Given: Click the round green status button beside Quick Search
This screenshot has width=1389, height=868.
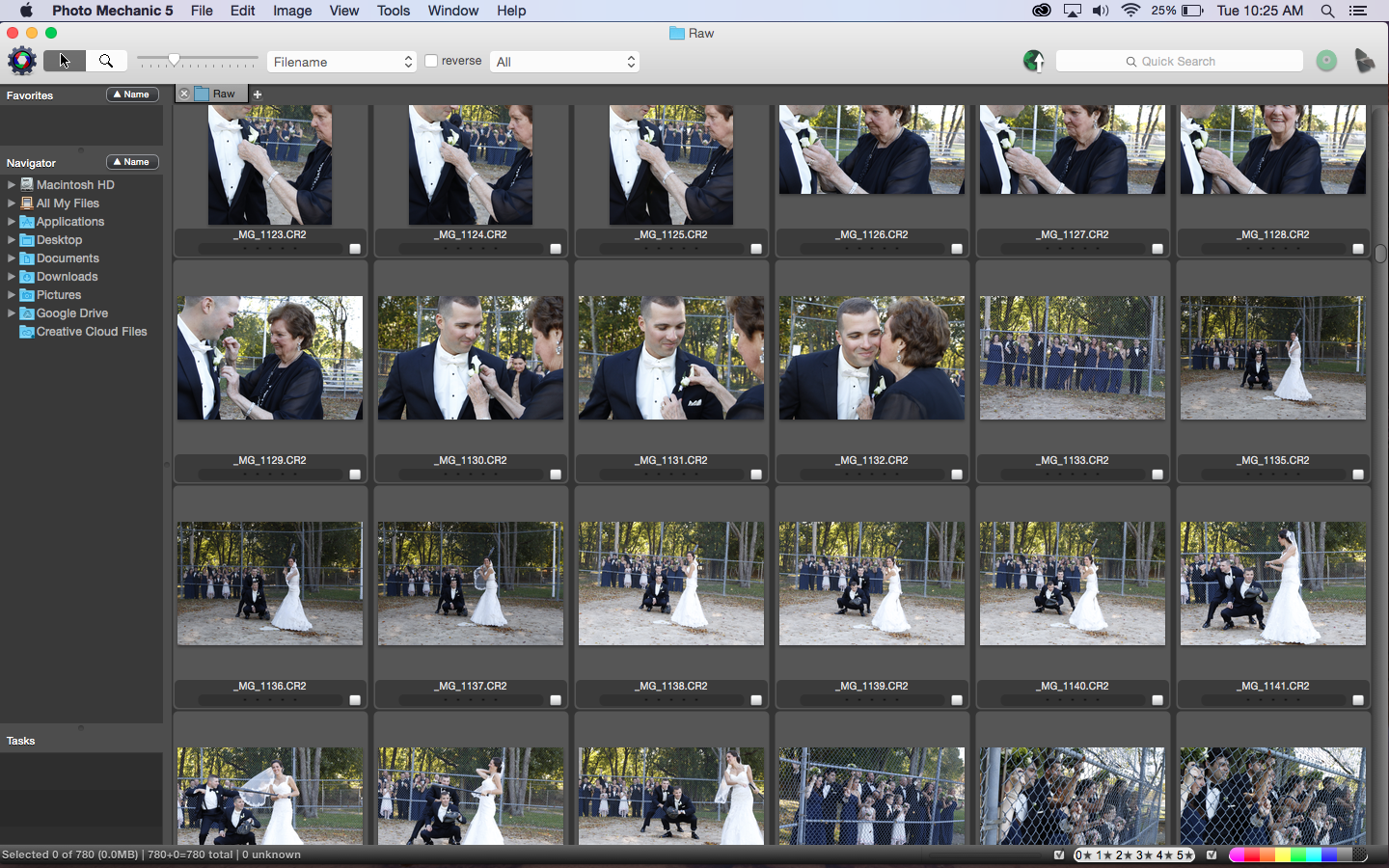Looking at the screenshot, I should (1327, 61).
